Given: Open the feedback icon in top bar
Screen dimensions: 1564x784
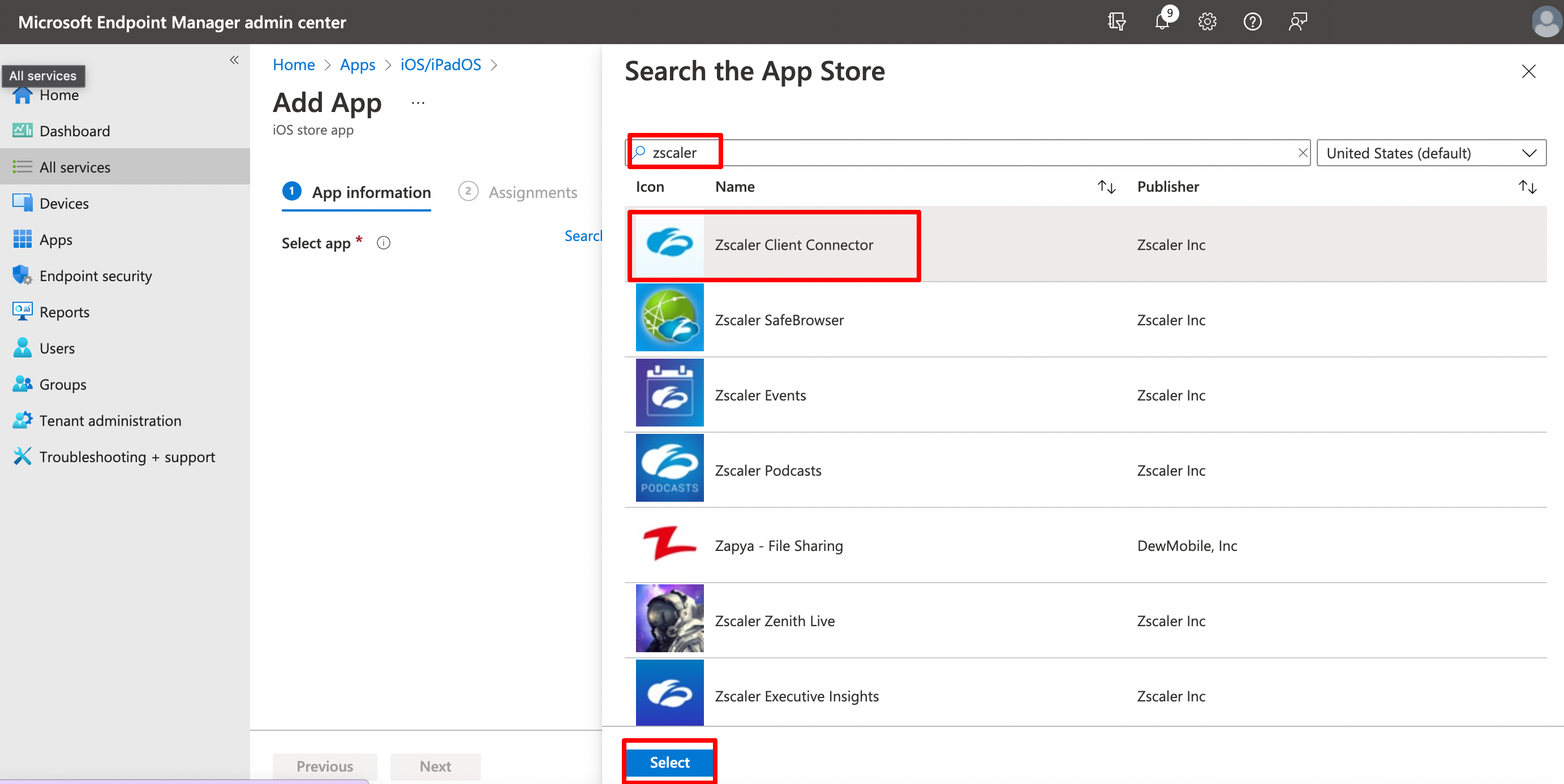Looking at the screenshot, I should pos(1298,22).
